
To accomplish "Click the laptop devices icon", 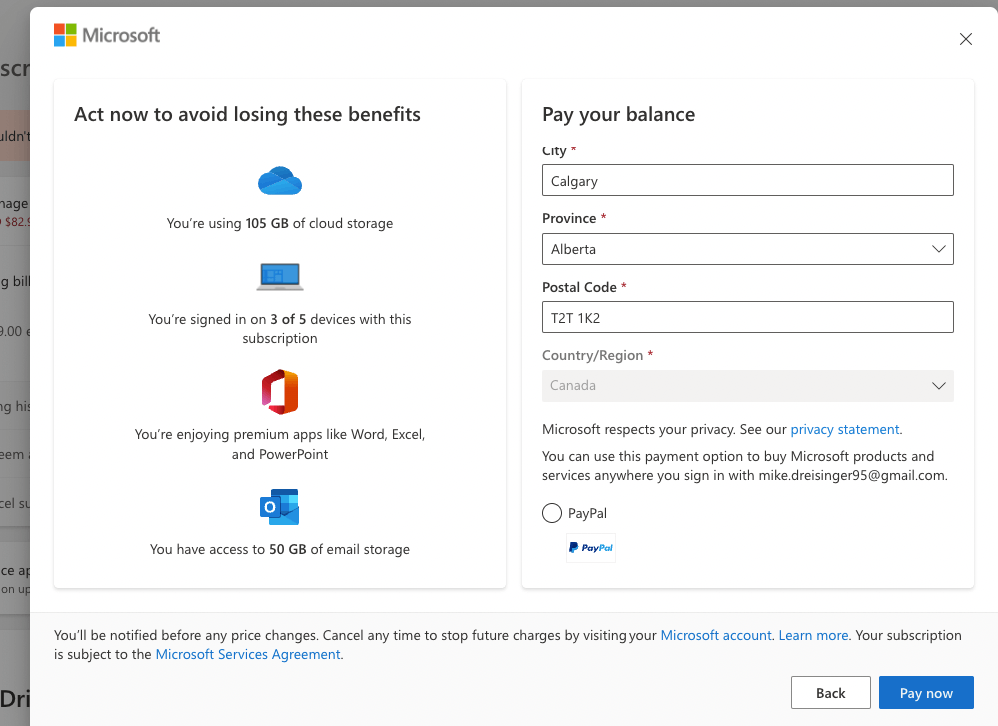I will pyautogui.click(x=280, y=276).
